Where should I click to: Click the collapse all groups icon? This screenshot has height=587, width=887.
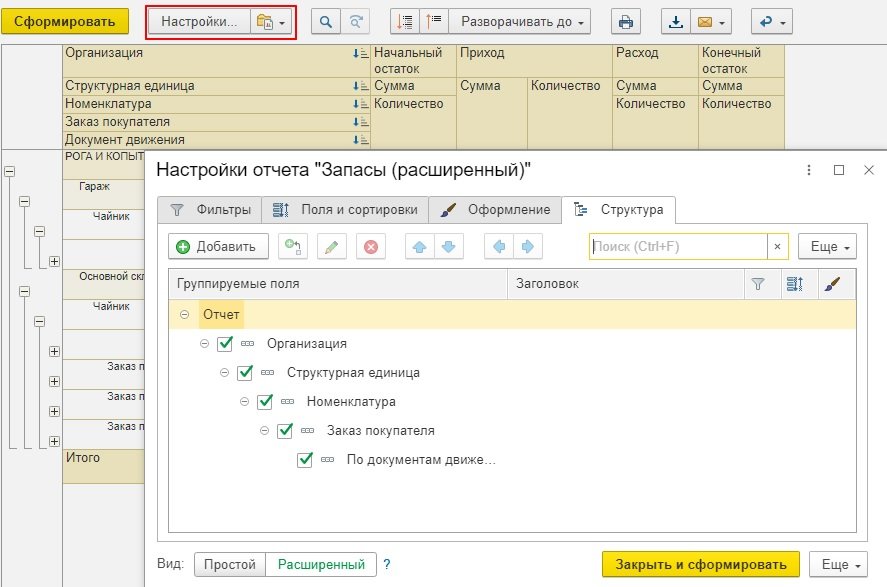pos(405,21)
